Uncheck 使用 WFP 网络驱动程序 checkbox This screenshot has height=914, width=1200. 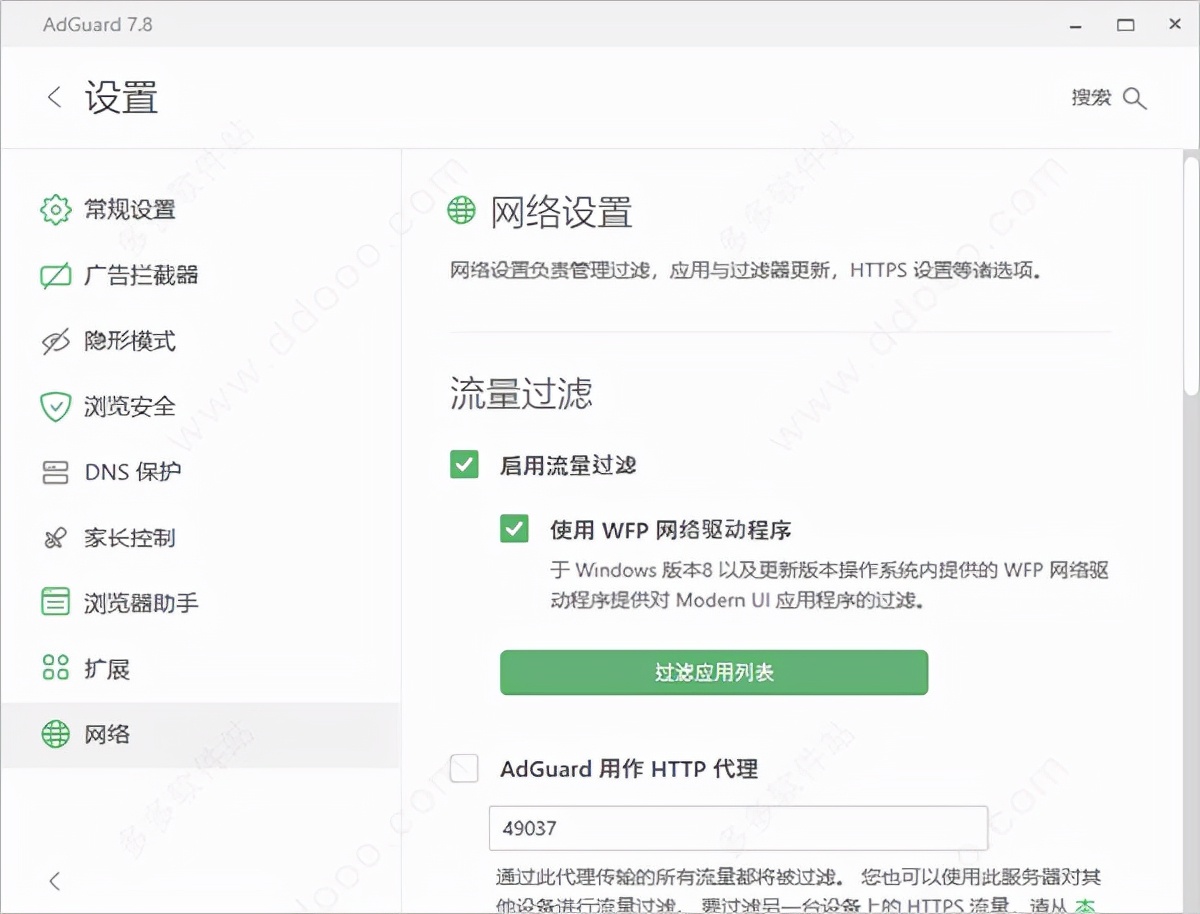click(x=514, y=529)
